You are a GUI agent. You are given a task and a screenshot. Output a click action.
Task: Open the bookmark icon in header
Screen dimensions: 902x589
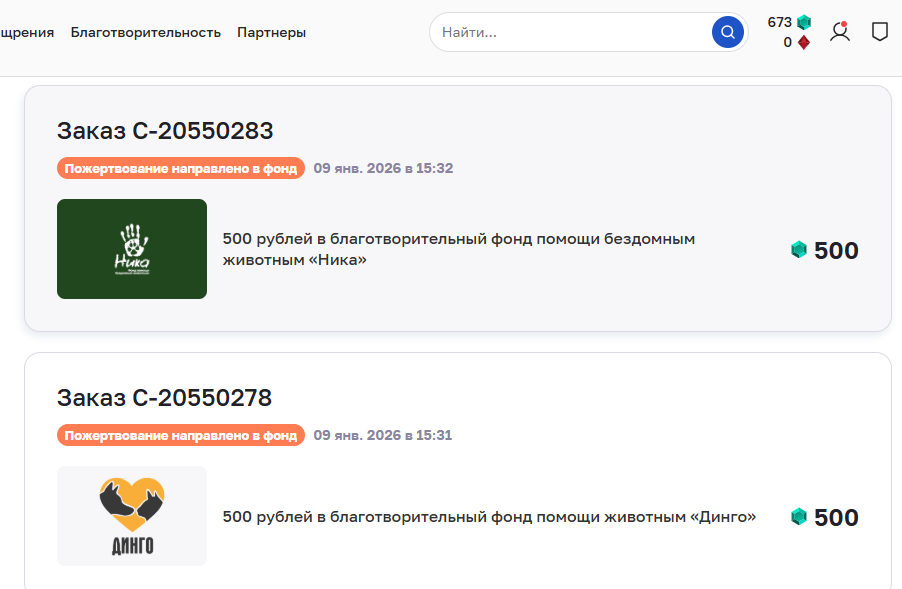(x=880, y=32)
